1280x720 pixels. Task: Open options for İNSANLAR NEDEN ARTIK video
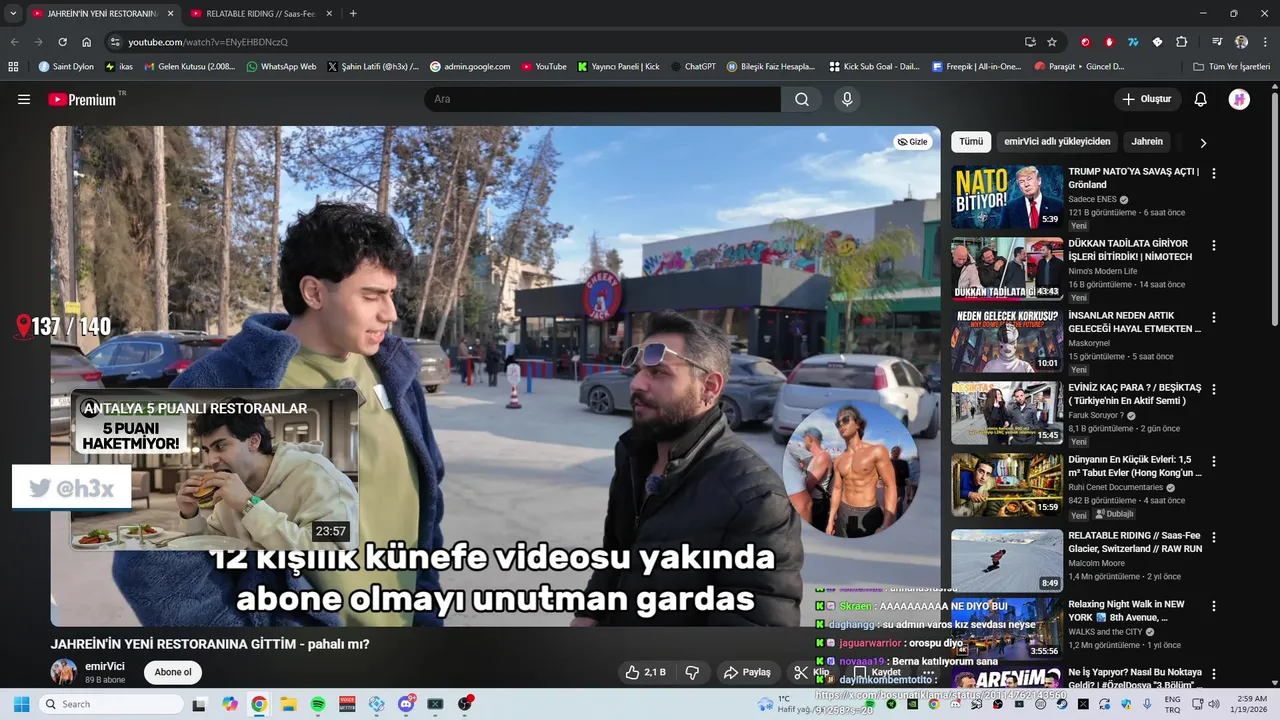[1214, 317]
